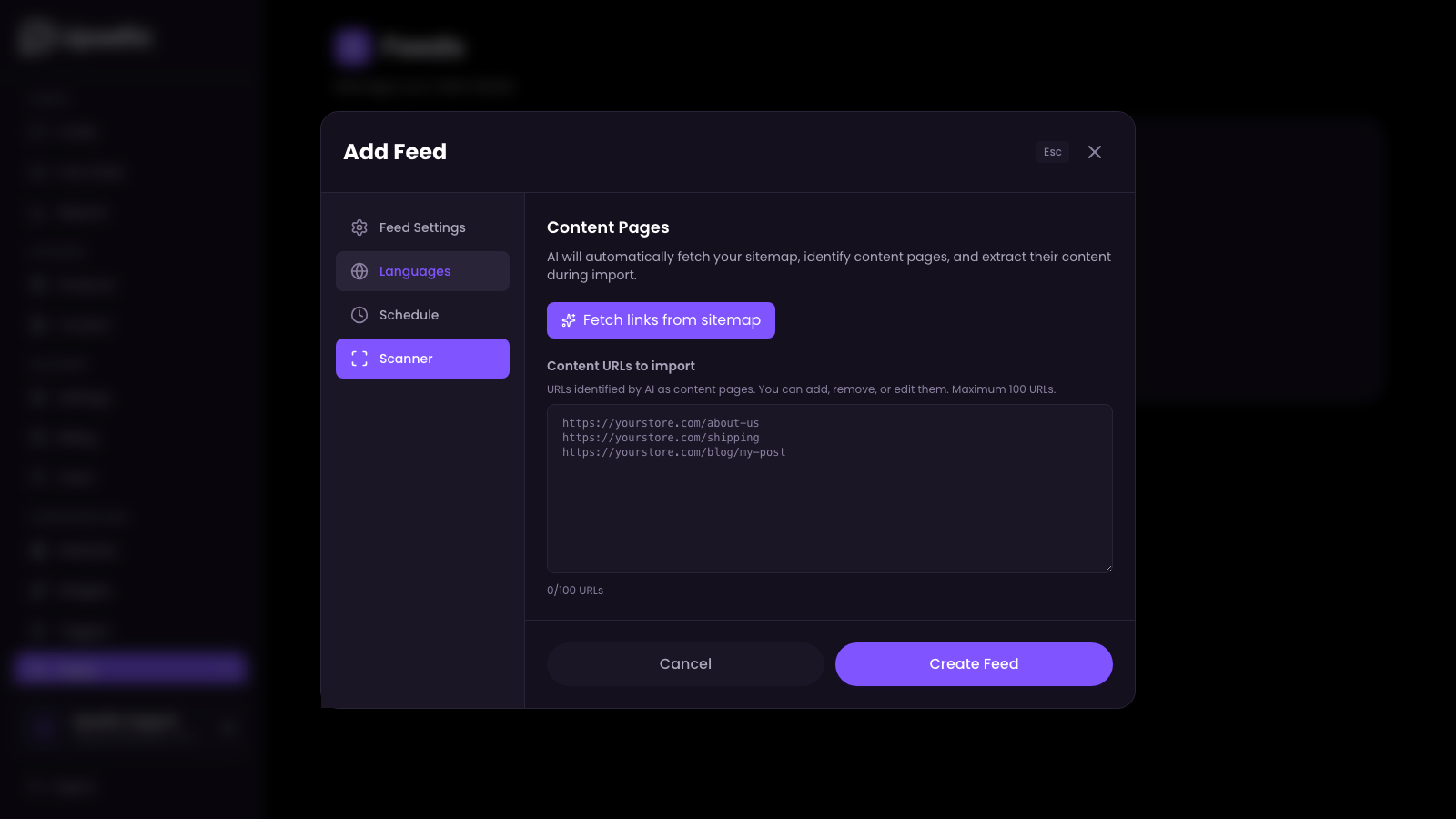Viewport: 1456px width, 819px height.
Task: Go to the Schedule tab
Action: pyautogui.click(x=409, y=315)
